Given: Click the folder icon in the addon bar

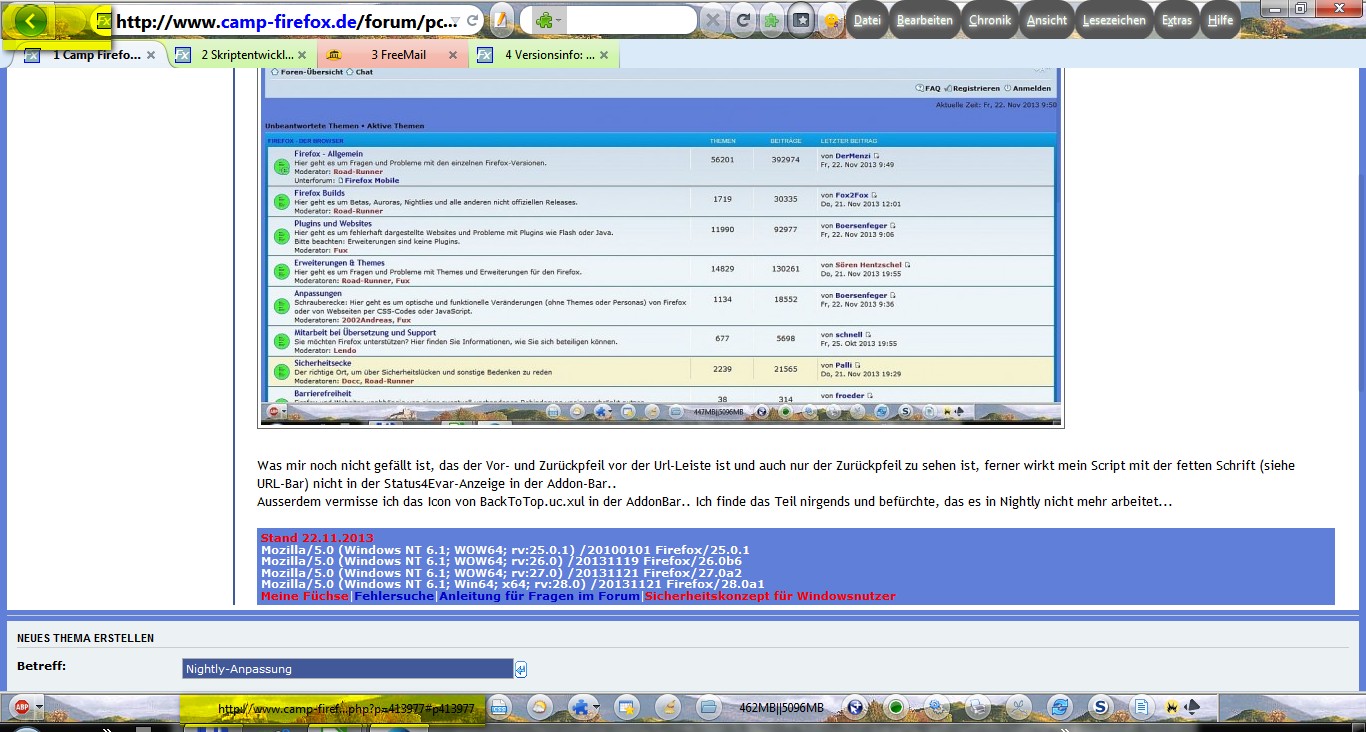Looking at the screenshot, I should [708, 707].
